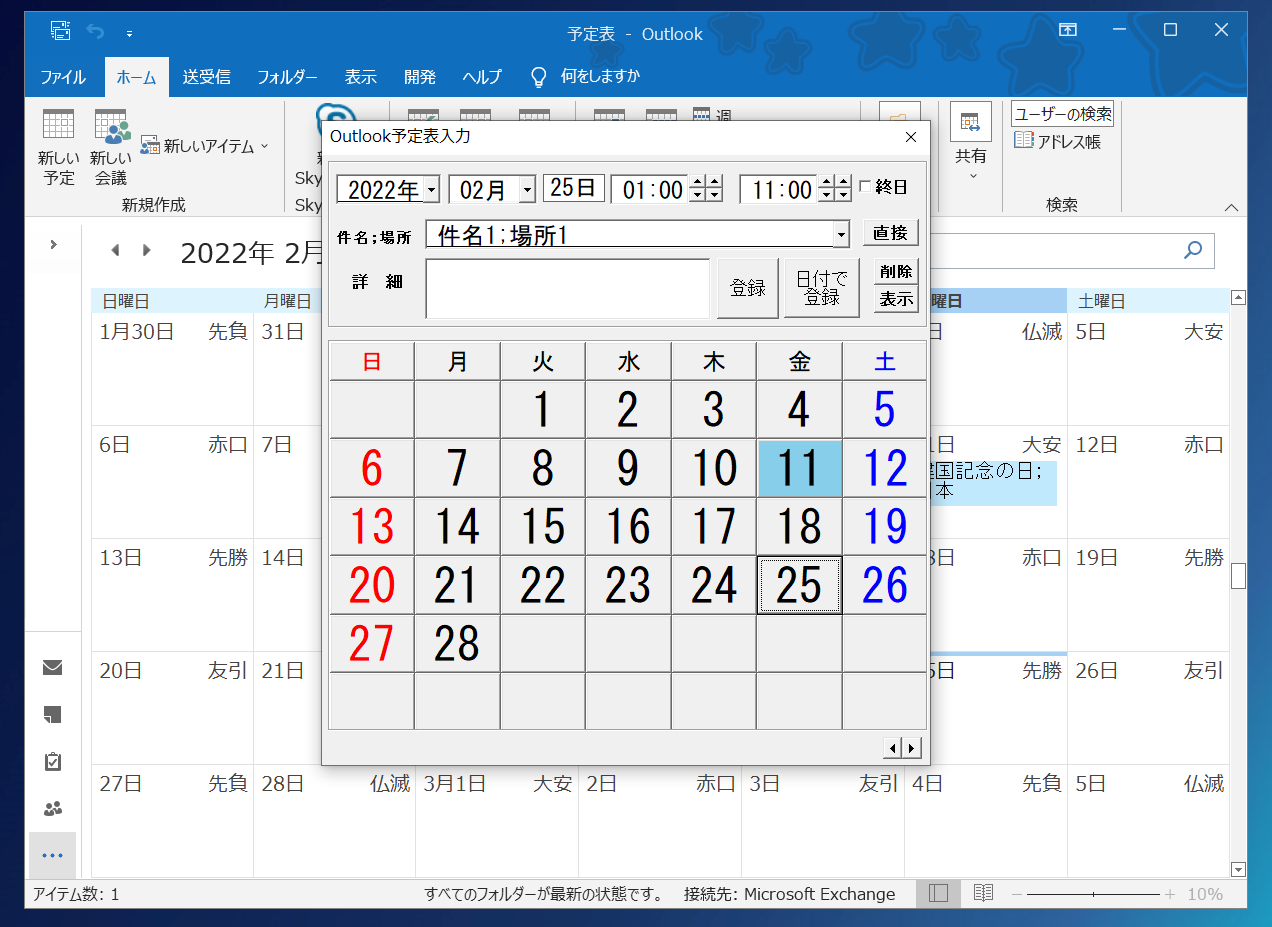Select day 28 in dialog calendar
1272x927 pixels.
pos(457,644)
